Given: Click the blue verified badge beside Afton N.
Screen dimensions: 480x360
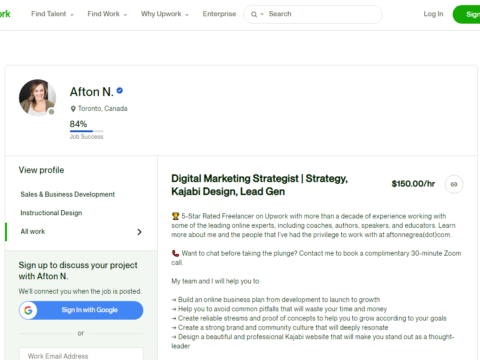Looking at the screenshot, I should coord(120,90).
